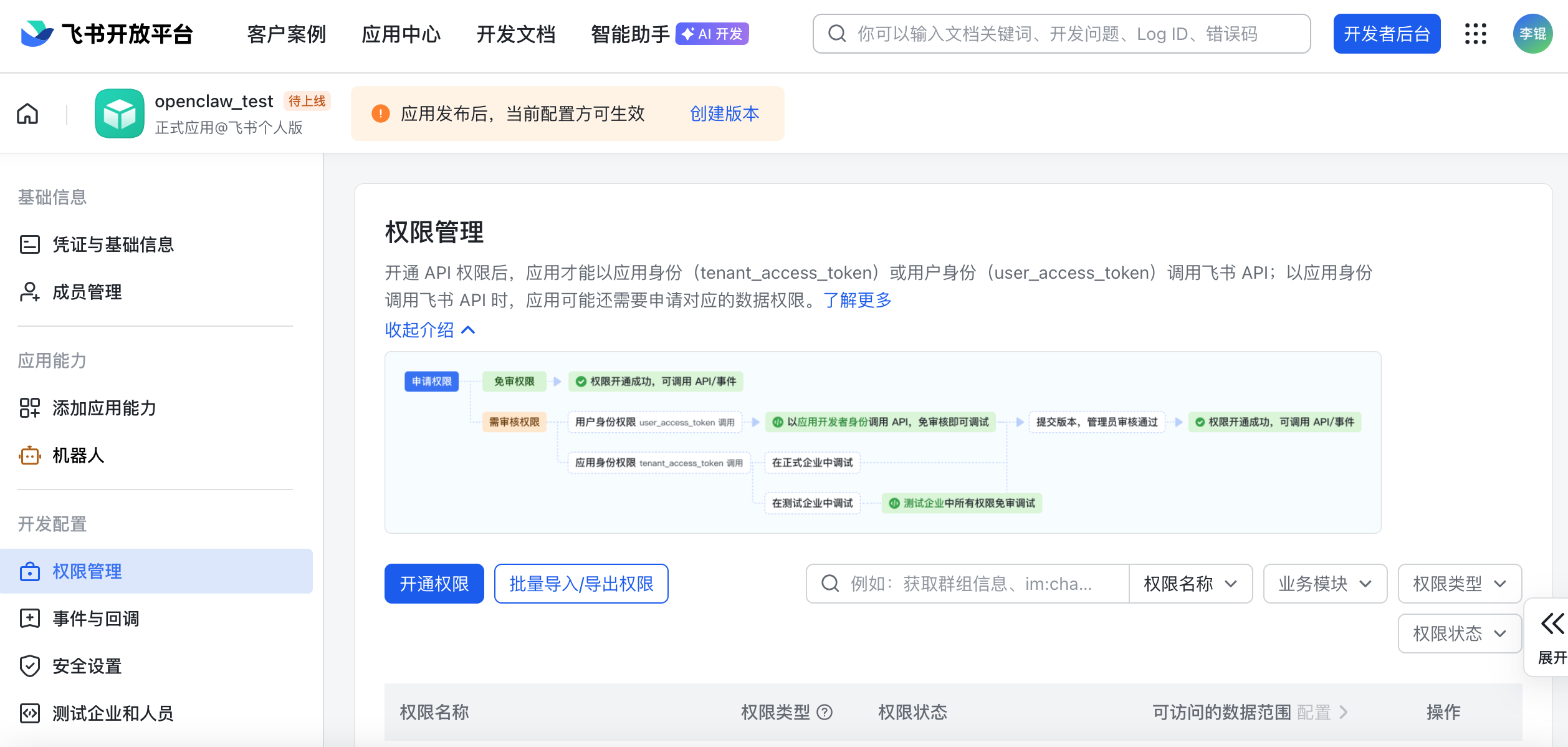The image size is (1568, 747).
Task: Open the 权限类型 filter dropdown
Action: point(1459,584)
